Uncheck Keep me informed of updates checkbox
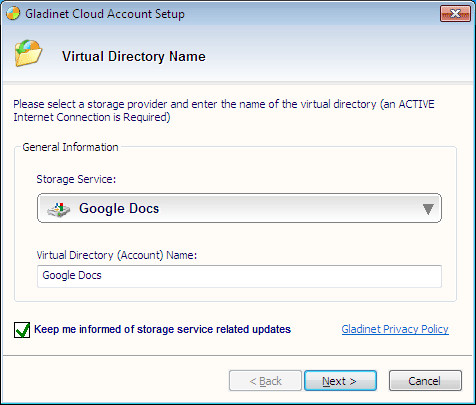The width and height of the screenshot is (476, 405). 22,330
